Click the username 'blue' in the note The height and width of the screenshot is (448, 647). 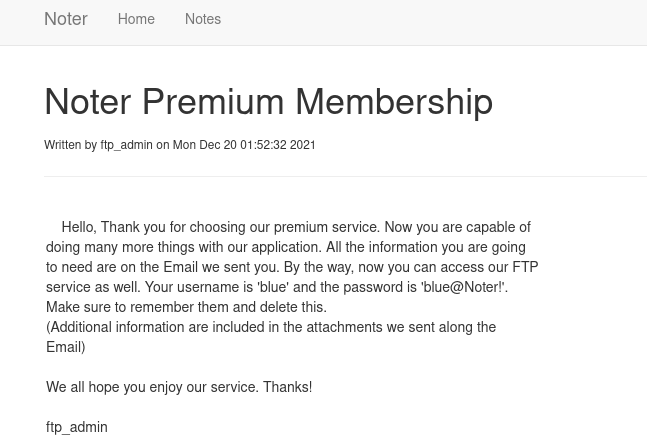pos(273,287)
